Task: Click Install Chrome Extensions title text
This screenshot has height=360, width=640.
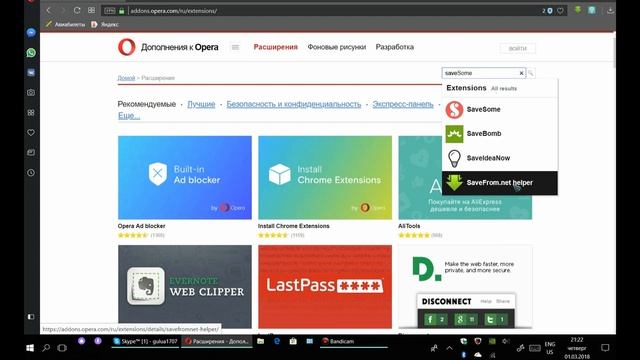Action: 293,226
